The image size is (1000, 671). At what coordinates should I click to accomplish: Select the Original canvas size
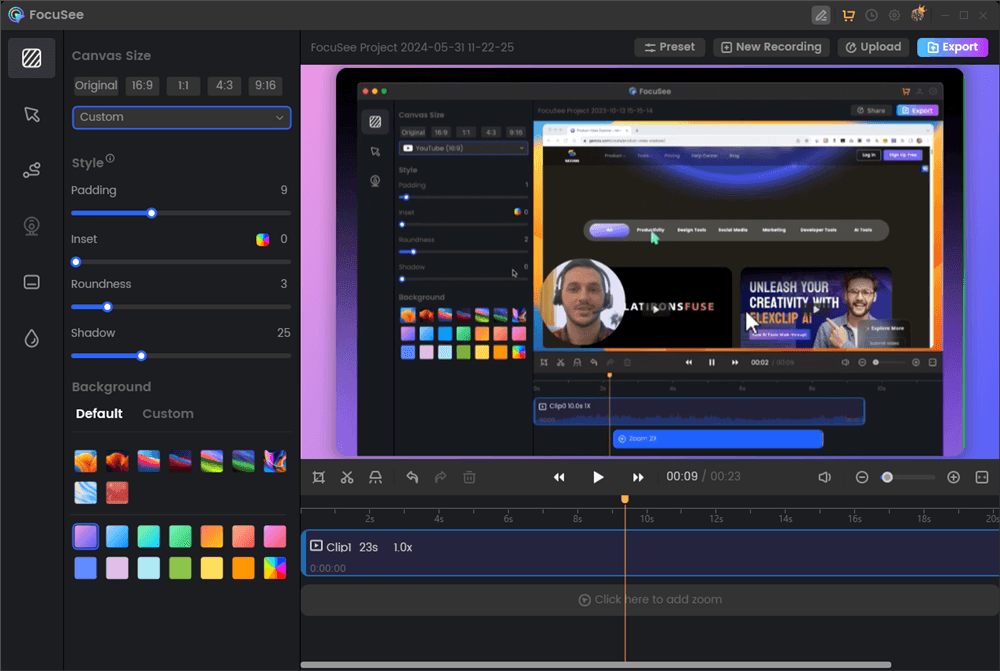point(96,85)
